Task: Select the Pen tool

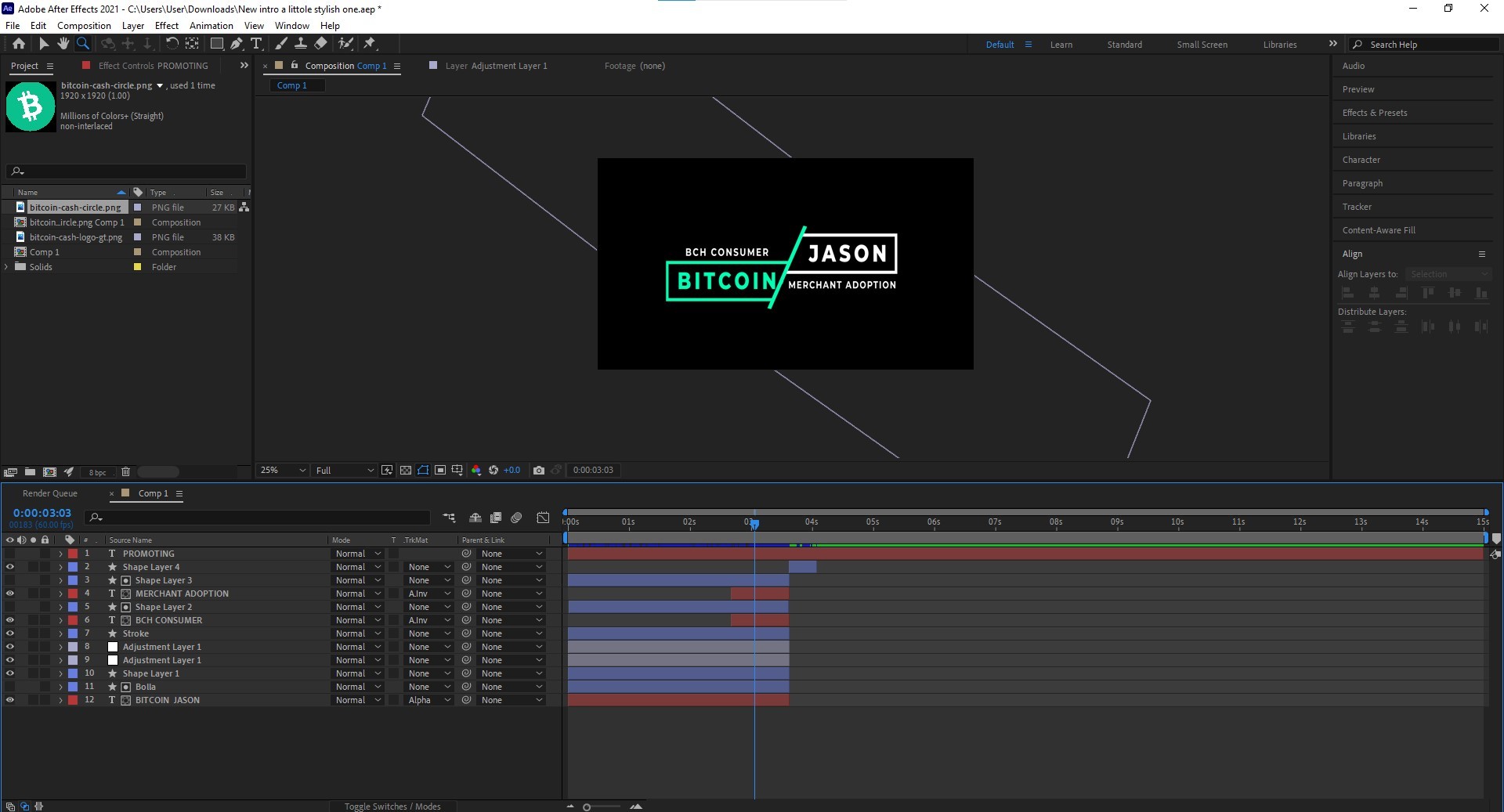Action: [237, 44]
